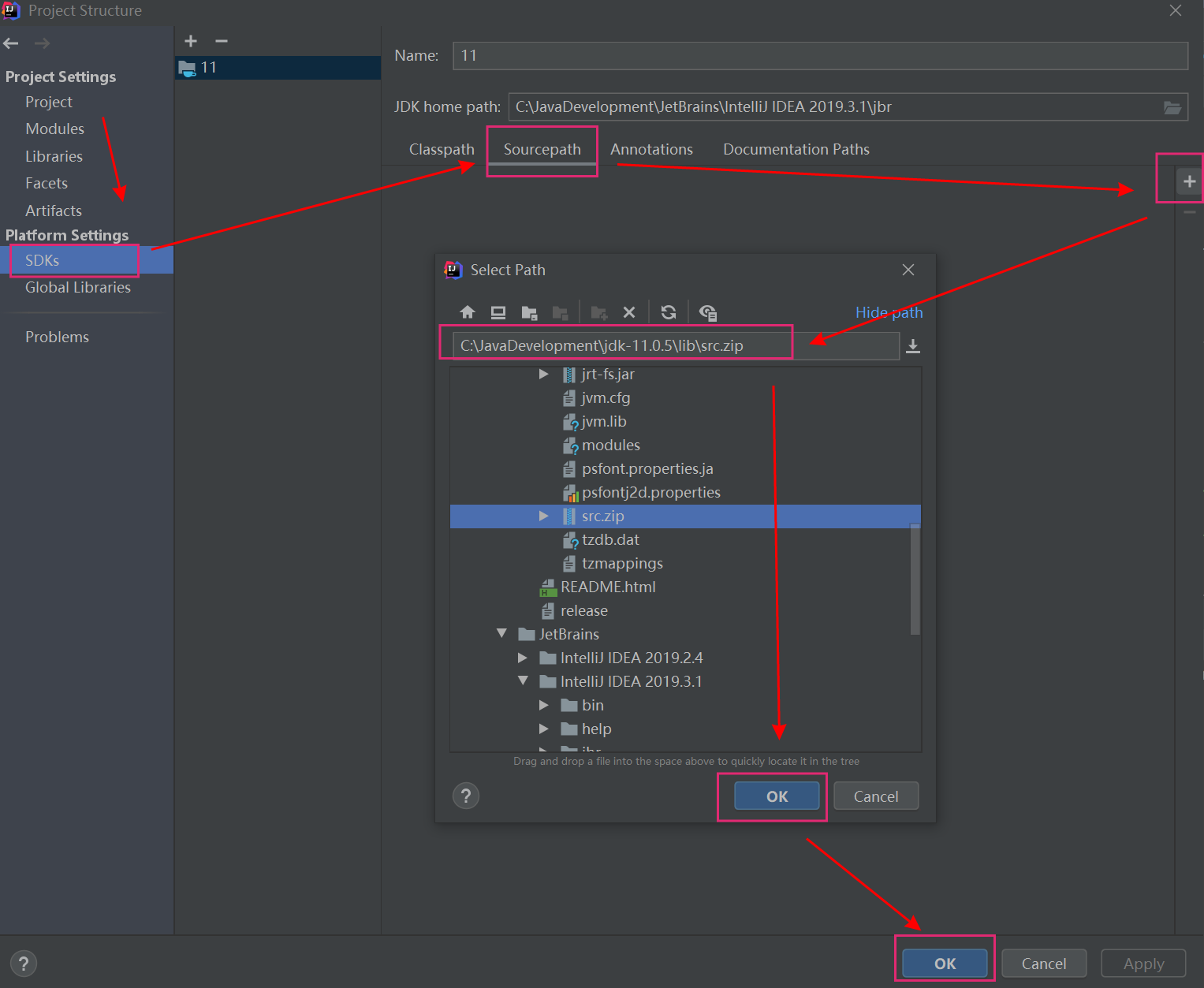Select Global Libraries in Platform Settings
This screenshot has width=1204, height=988.
point(78,288)
